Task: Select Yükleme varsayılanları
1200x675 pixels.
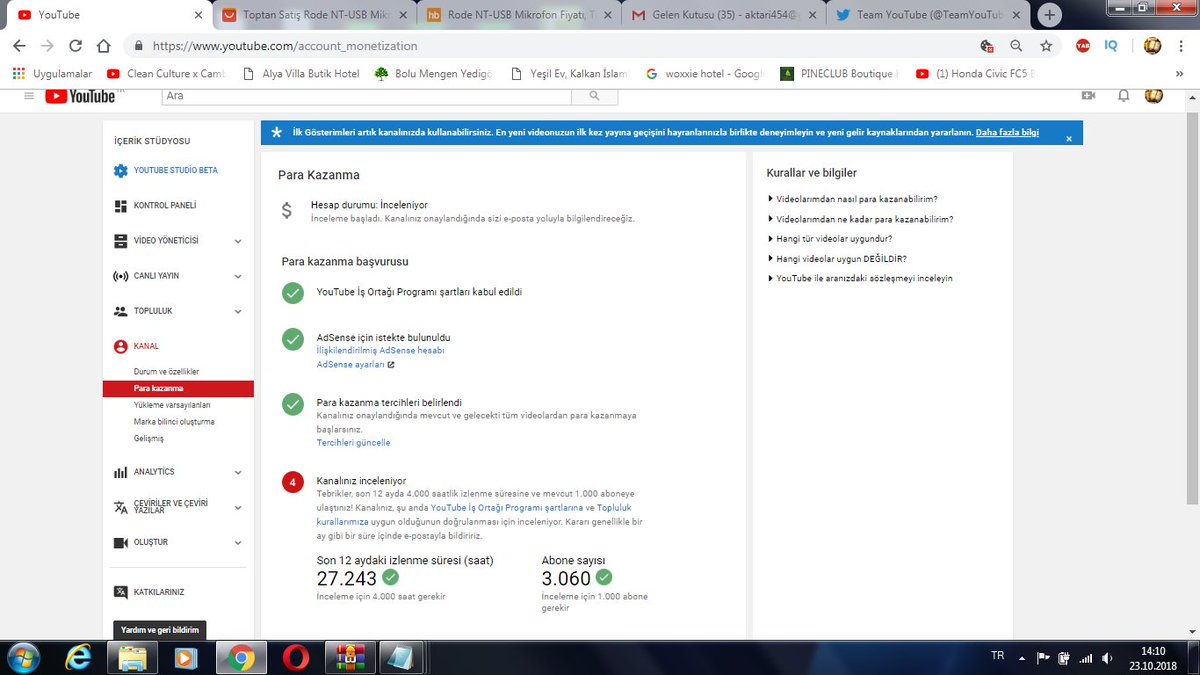Action: [172, 405]
